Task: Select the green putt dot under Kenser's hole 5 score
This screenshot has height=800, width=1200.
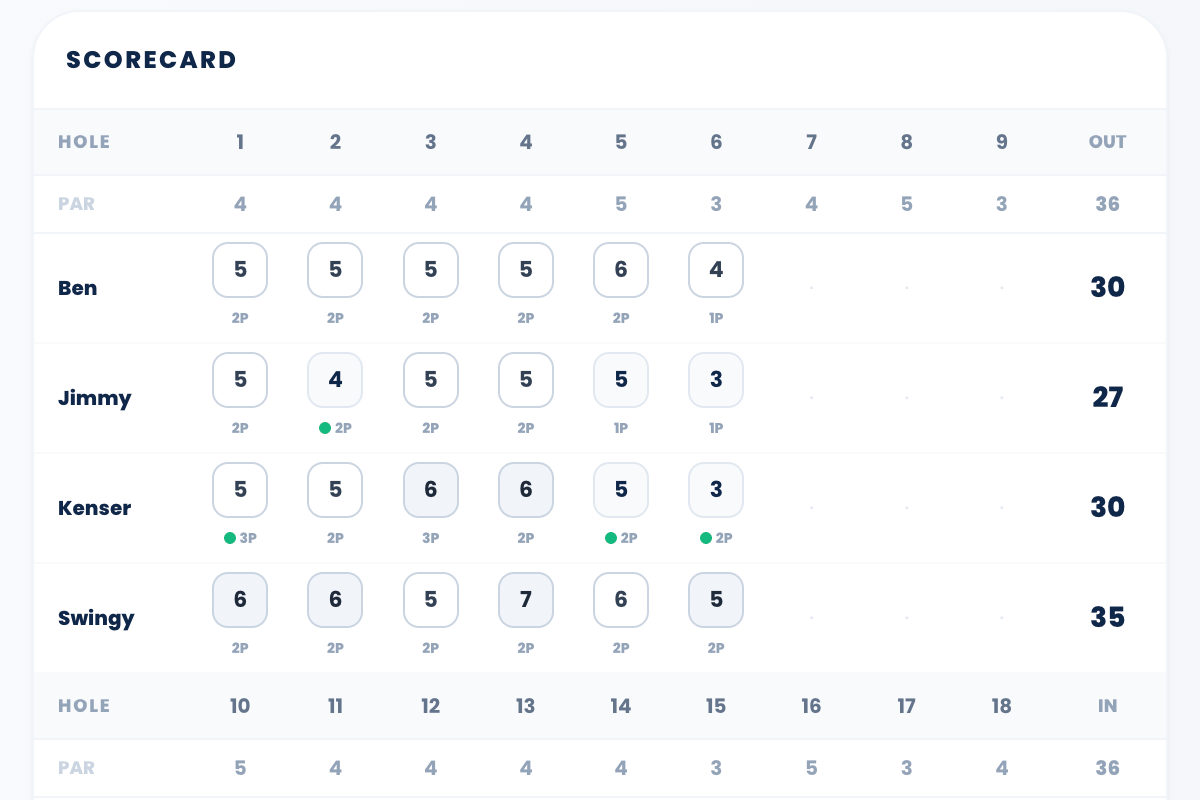Action: pyautogui.click(x=610, y=538)
